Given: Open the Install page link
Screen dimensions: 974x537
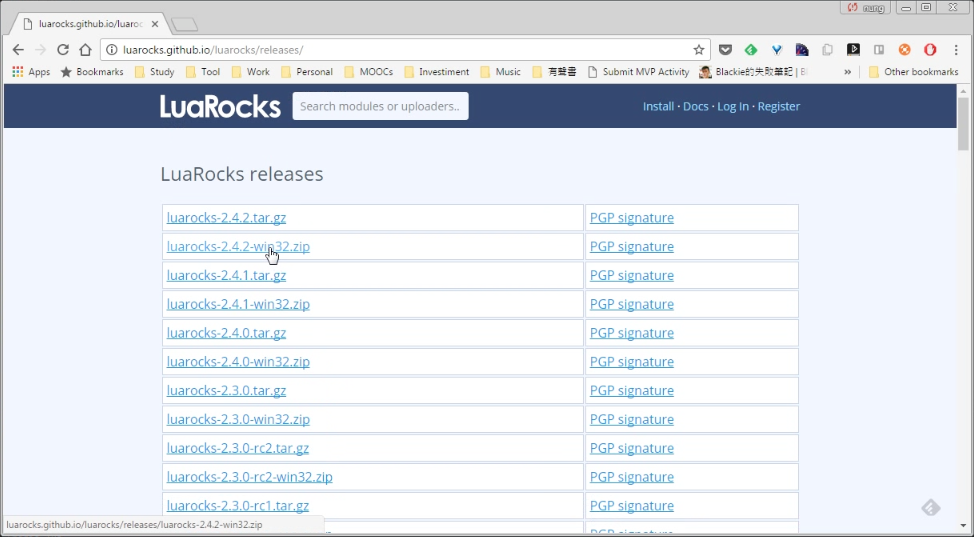Looking at the screenshot, I should (x=658, y=106).
